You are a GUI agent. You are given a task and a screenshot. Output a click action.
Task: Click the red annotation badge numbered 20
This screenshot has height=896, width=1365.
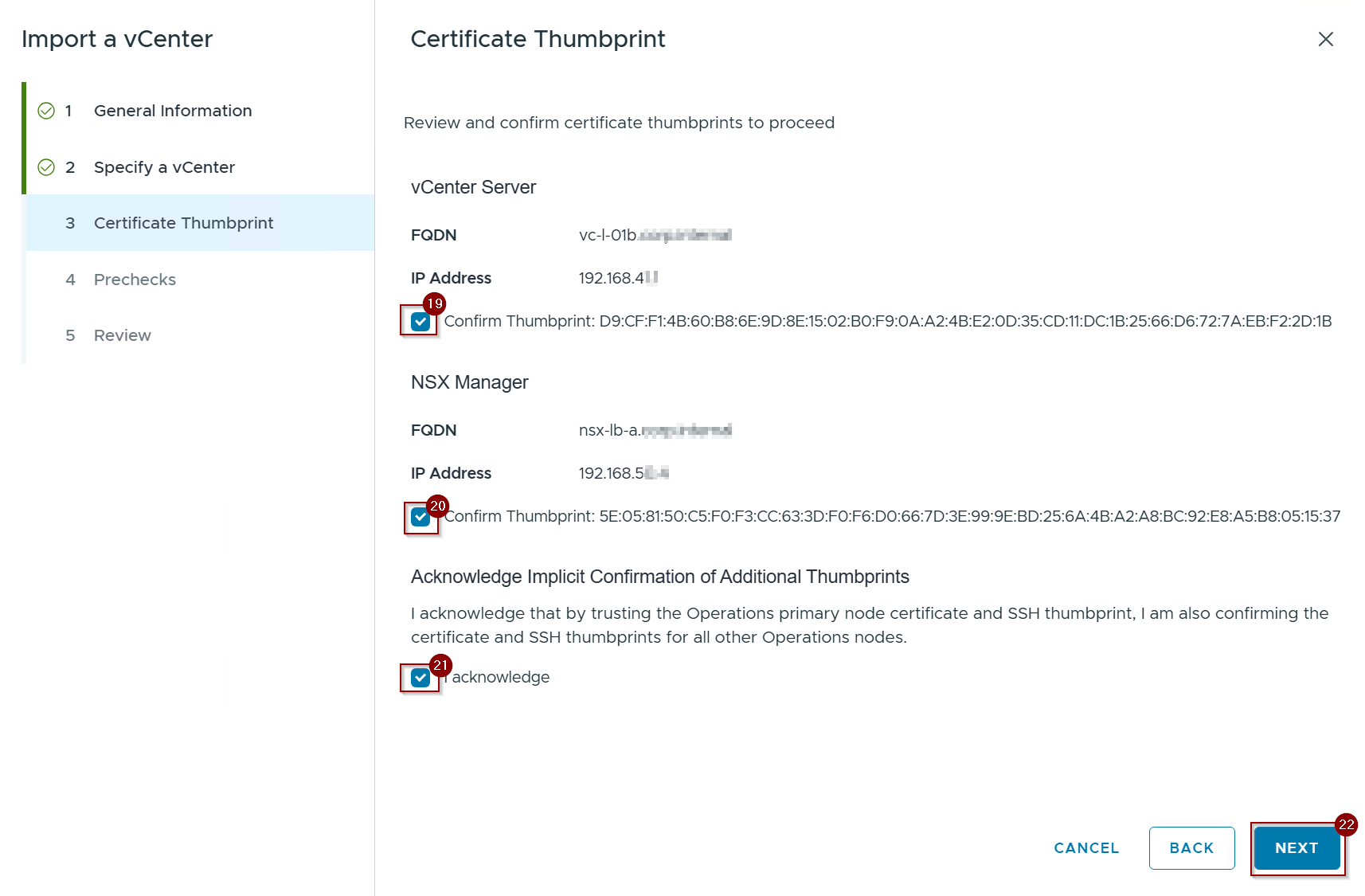437,506
